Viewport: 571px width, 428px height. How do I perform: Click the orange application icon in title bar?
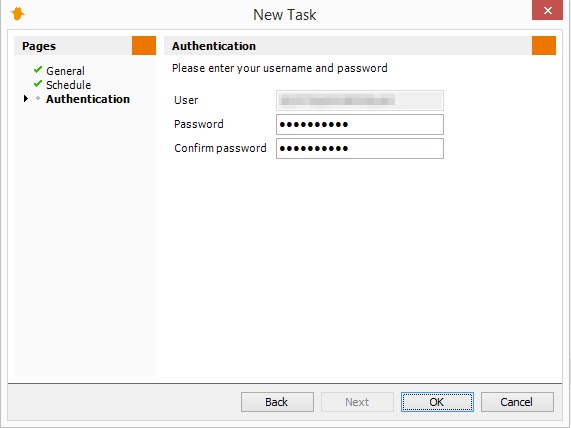tap(17, 14)
